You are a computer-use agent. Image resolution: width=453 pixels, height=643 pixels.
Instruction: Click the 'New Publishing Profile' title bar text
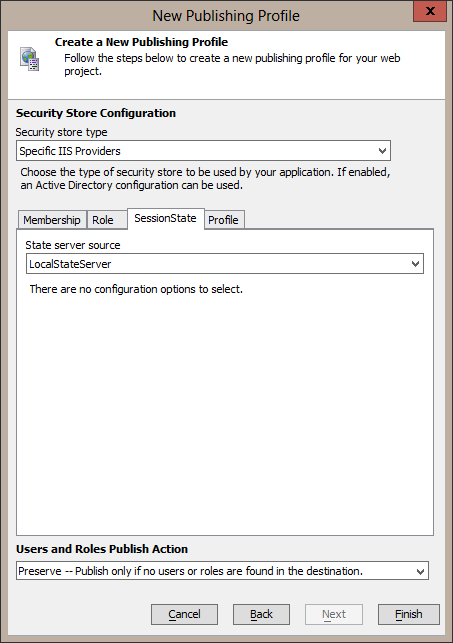coord(226,16)
